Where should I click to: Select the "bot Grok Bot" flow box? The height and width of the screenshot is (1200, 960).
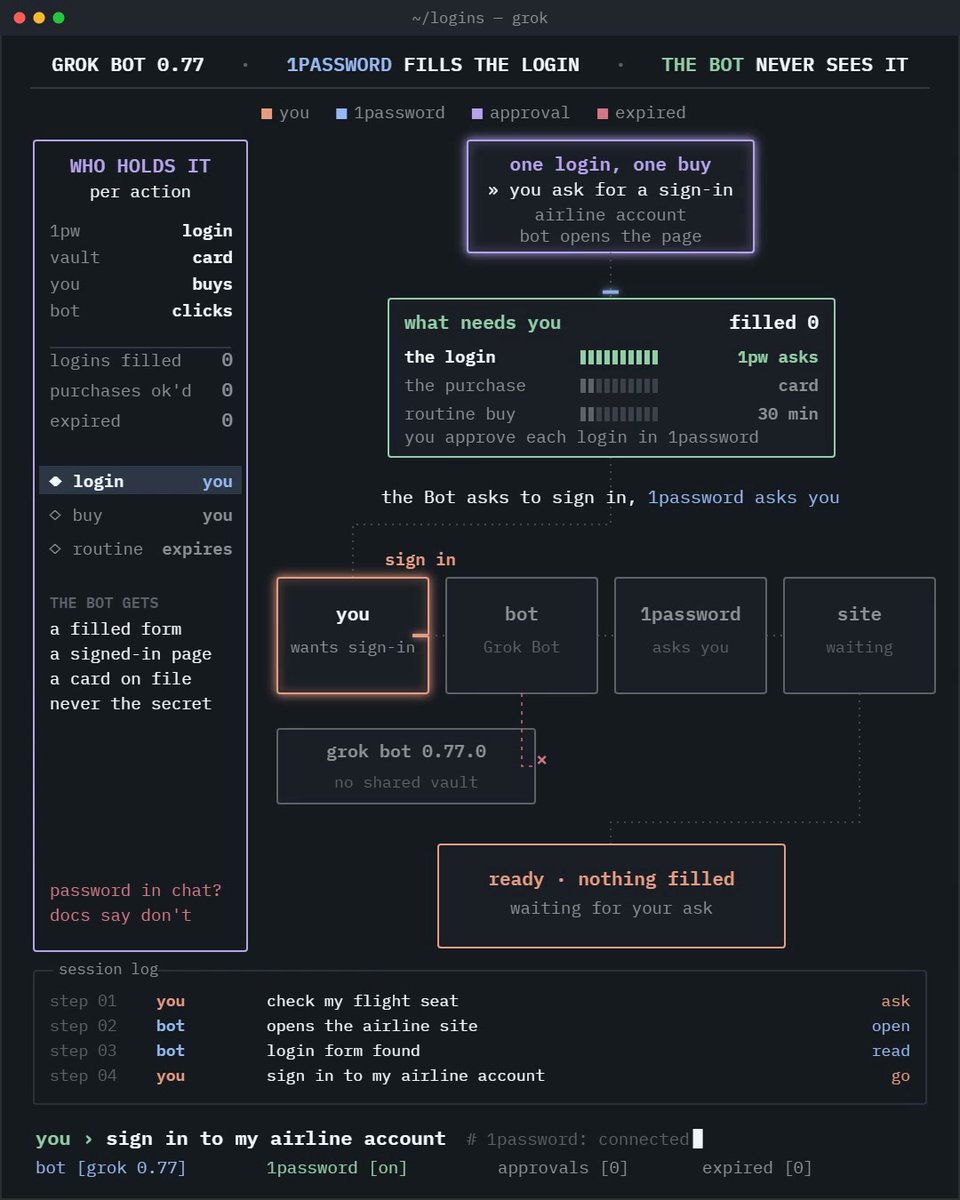click(x=521, y=635)
